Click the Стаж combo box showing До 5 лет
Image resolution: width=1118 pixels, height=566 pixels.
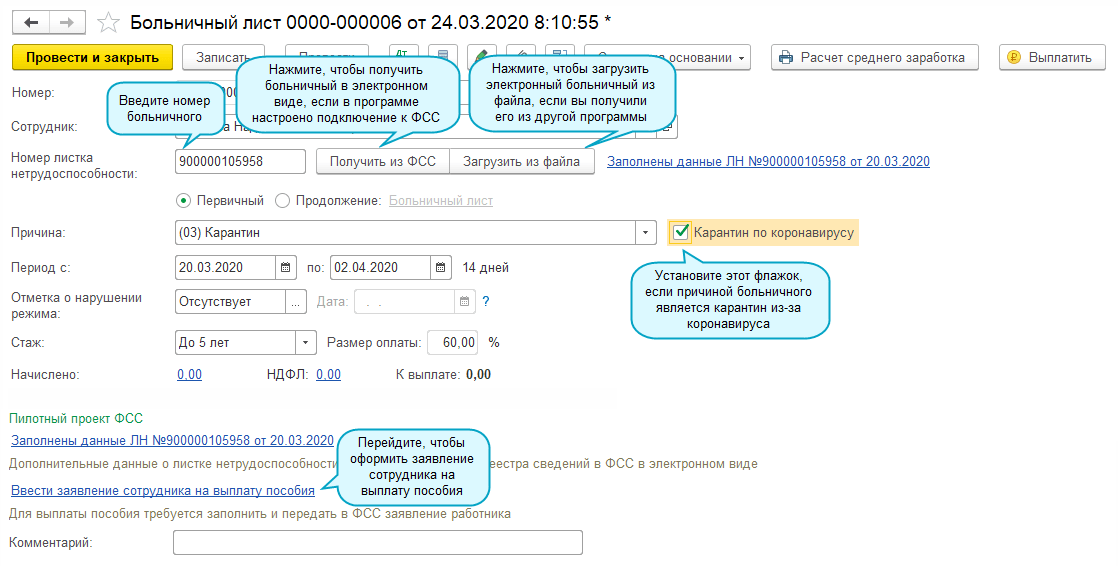pyautogui.click(x=235, y=343)
